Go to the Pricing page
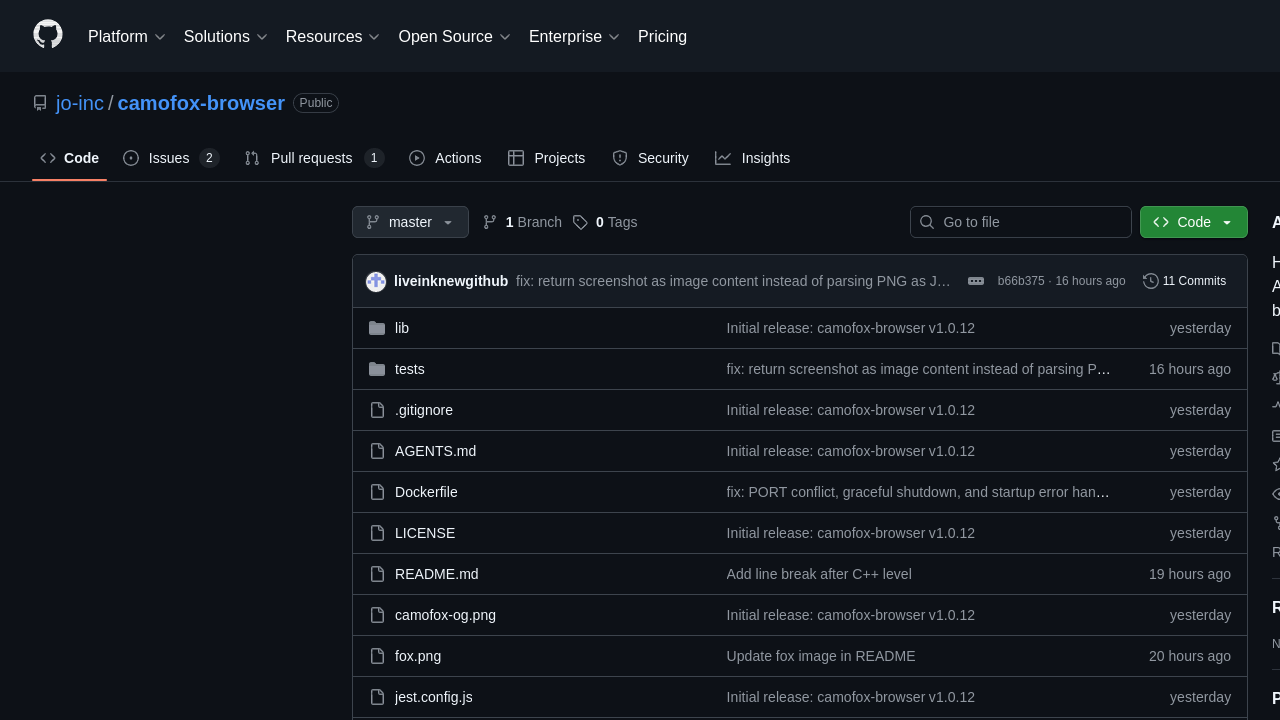 (662, 37)
